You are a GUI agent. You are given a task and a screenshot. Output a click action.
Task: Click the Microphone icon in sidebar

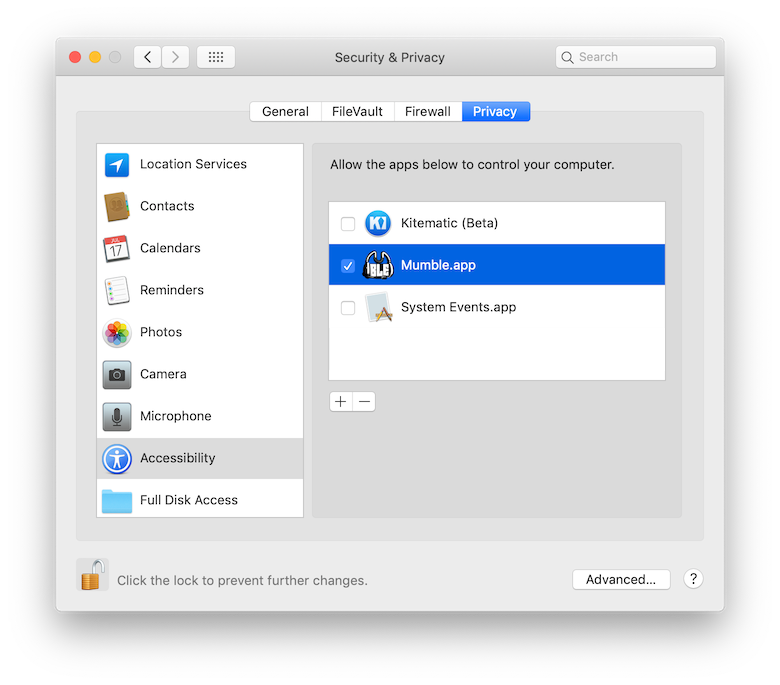(x=117, y=416)
